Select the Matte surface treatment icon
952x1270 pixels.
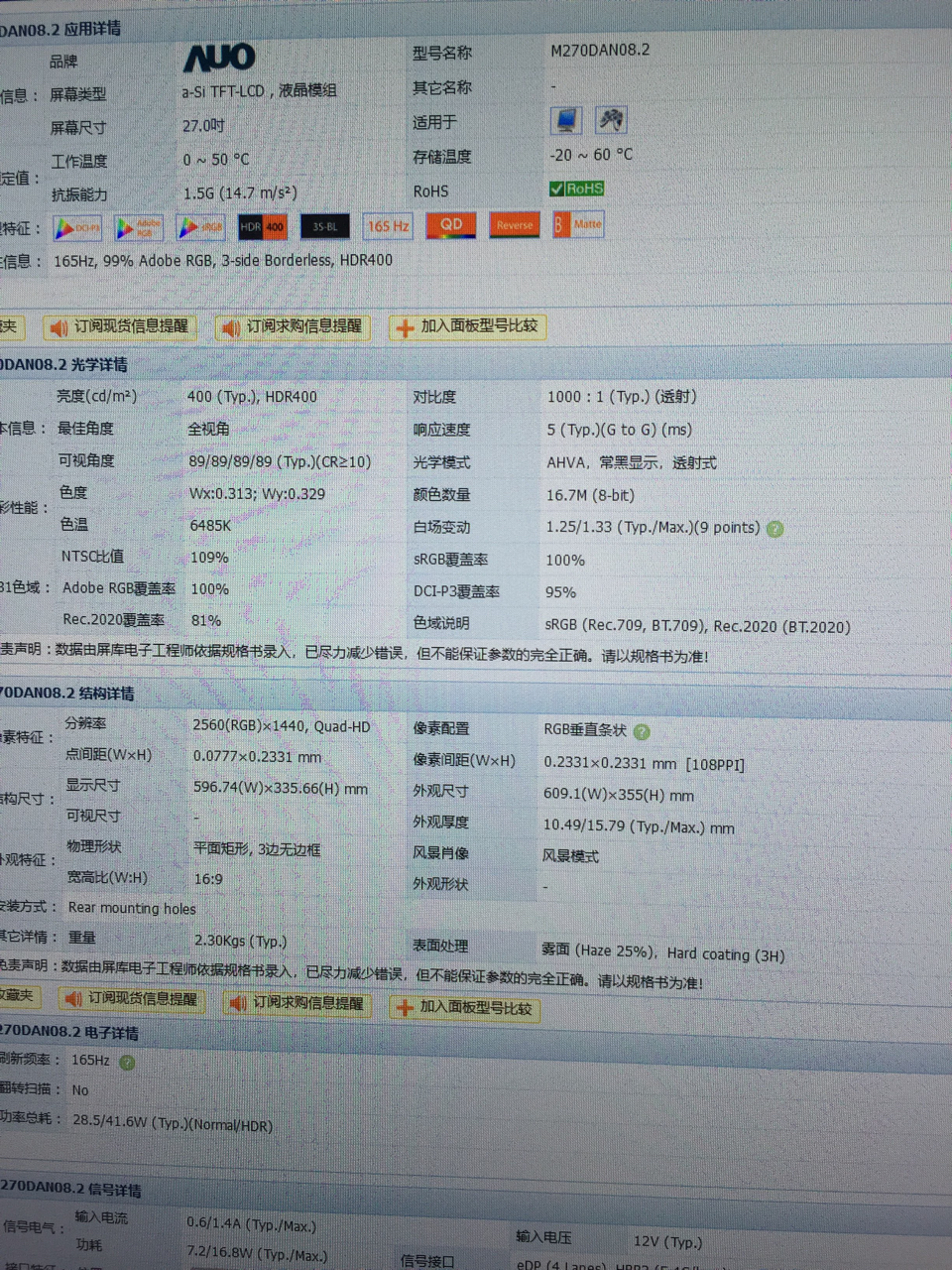click(x=577, y=224)
